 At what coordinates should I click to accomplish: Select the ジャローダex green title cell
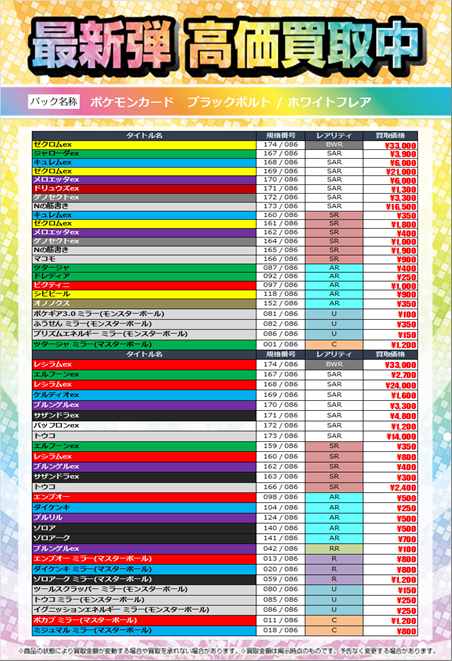pyautogui.click(x=144, y=153)
